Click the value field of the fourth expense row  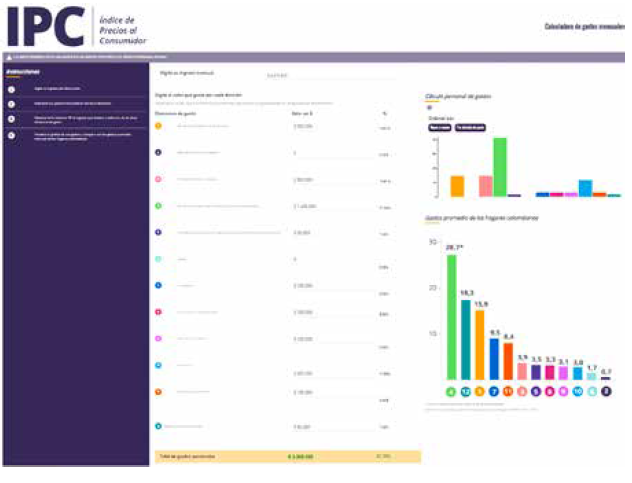point(304,206)
